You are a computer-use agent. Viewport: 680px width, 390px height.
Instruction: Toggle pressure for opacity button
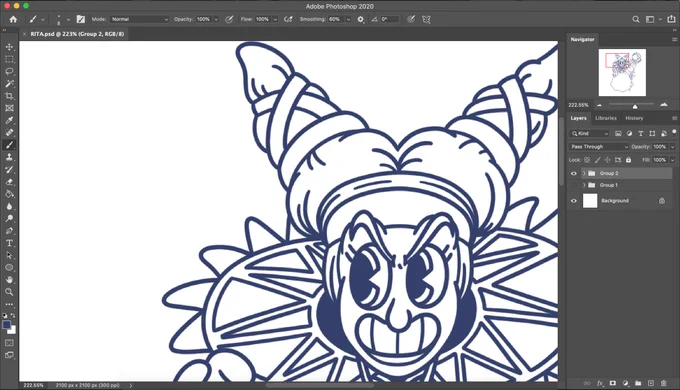pyautogui.click(x=229, y=19)
